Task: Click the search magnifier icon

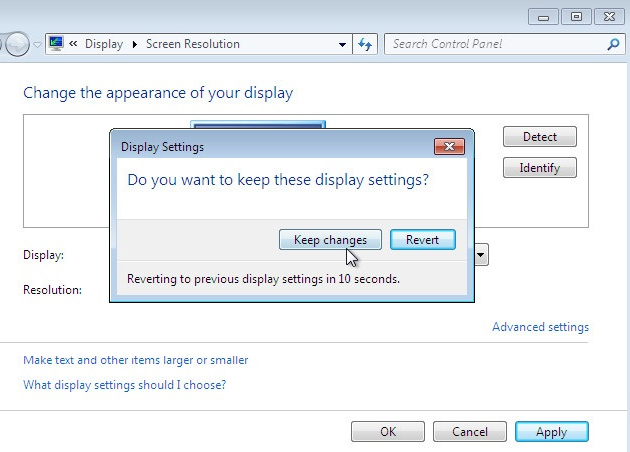Action: coord(614,44)
